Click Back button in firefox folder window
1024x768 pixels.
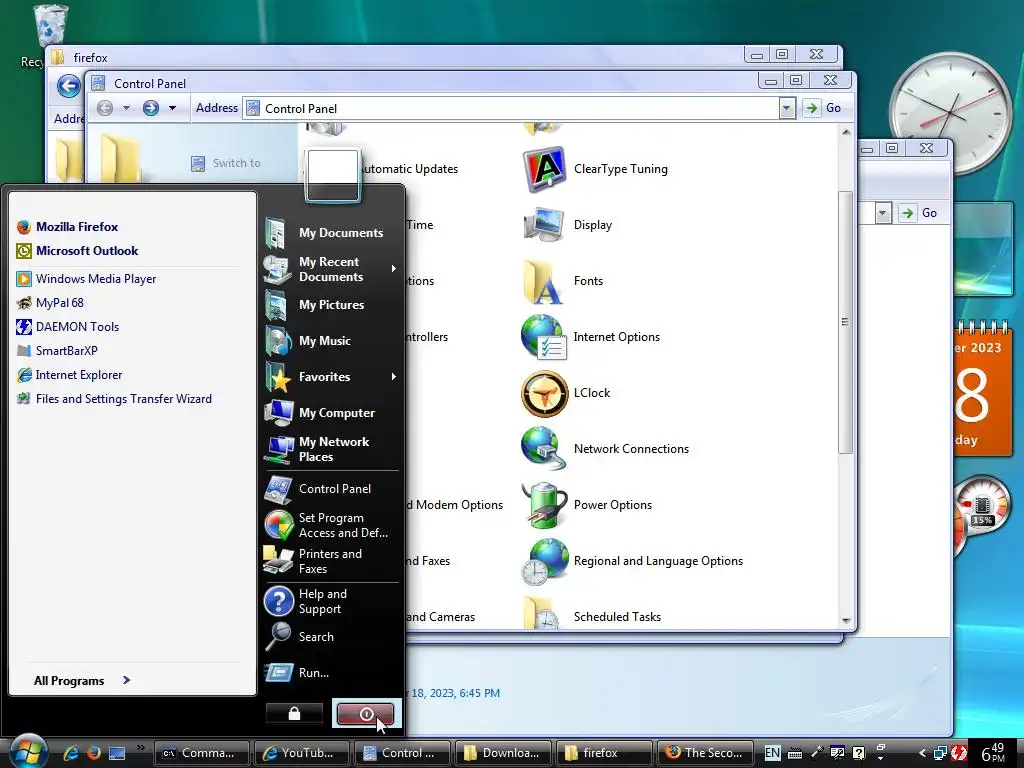pos(69,86)
